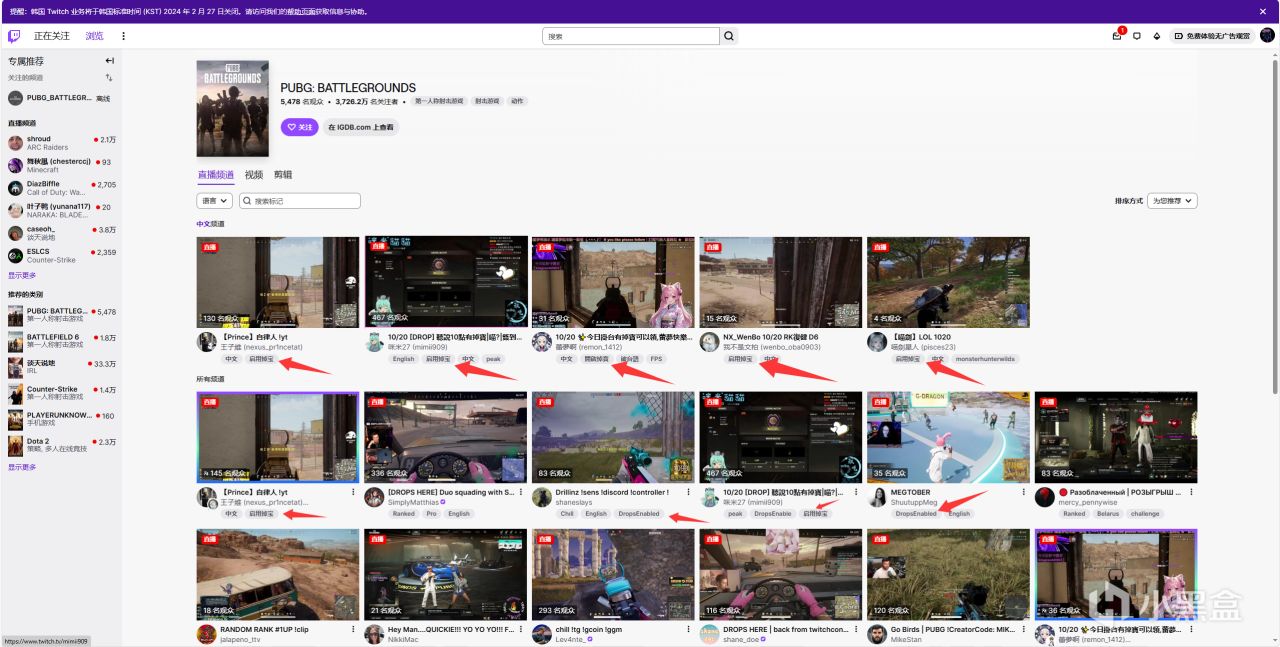
Task: Dismiss the purple announcement banner
Action: [x=1262, y=11]
